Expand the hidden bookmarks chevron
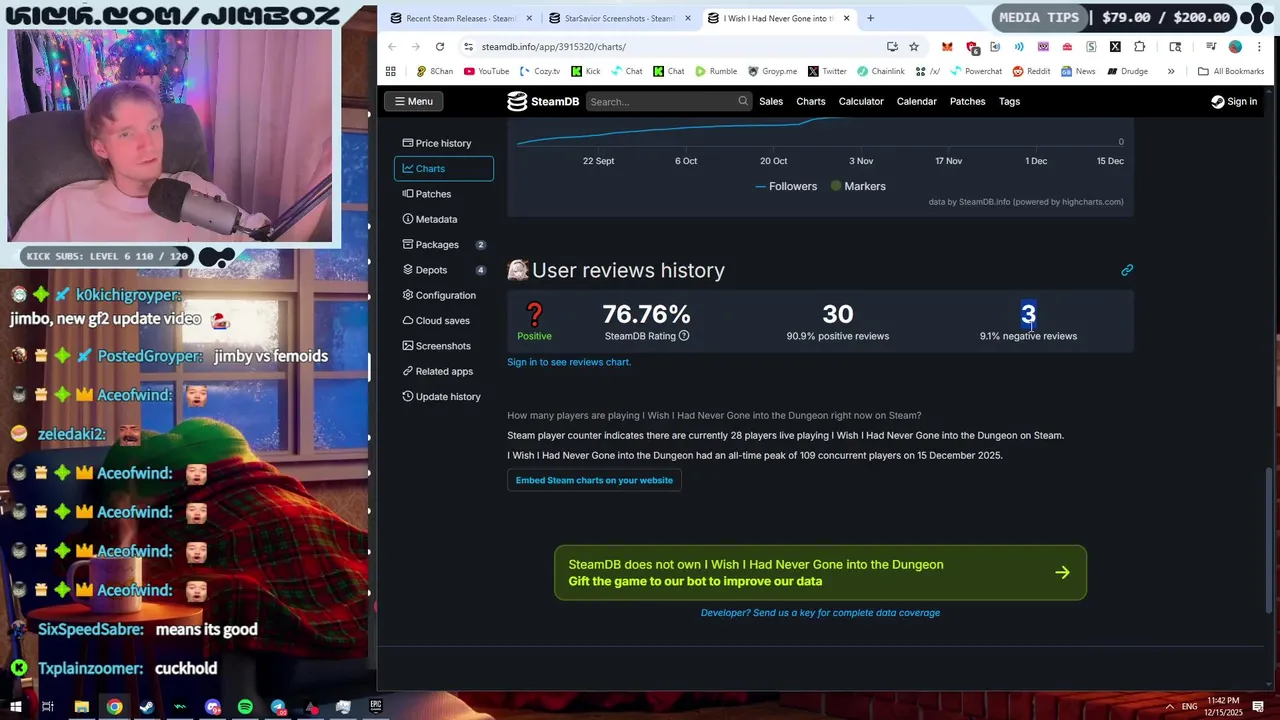Image resolution: width=1280 pixels, height=720 pixels. [x=1171, y=71]
